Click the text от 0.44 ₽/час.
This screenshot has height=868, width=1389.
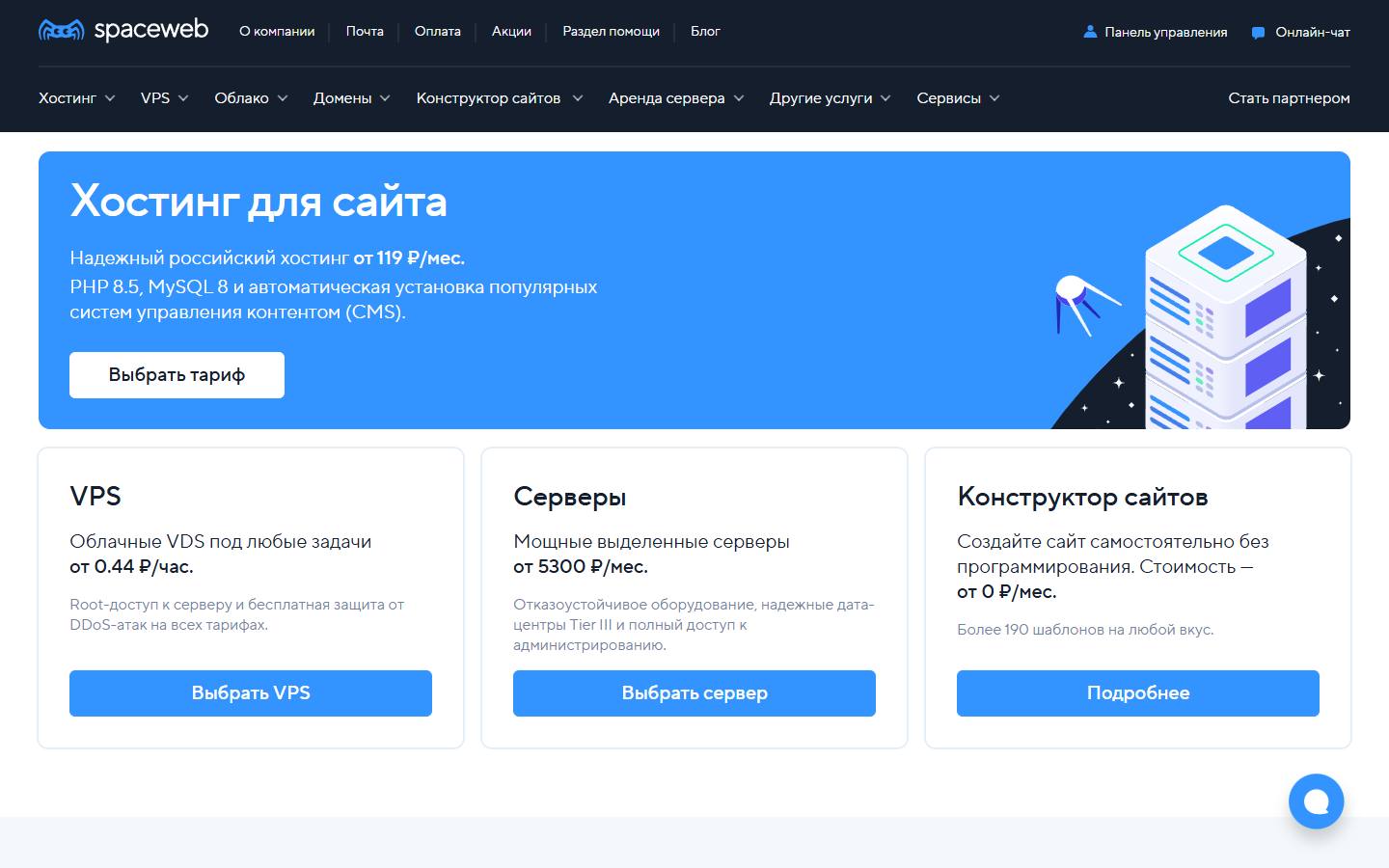tap(131, 567)
